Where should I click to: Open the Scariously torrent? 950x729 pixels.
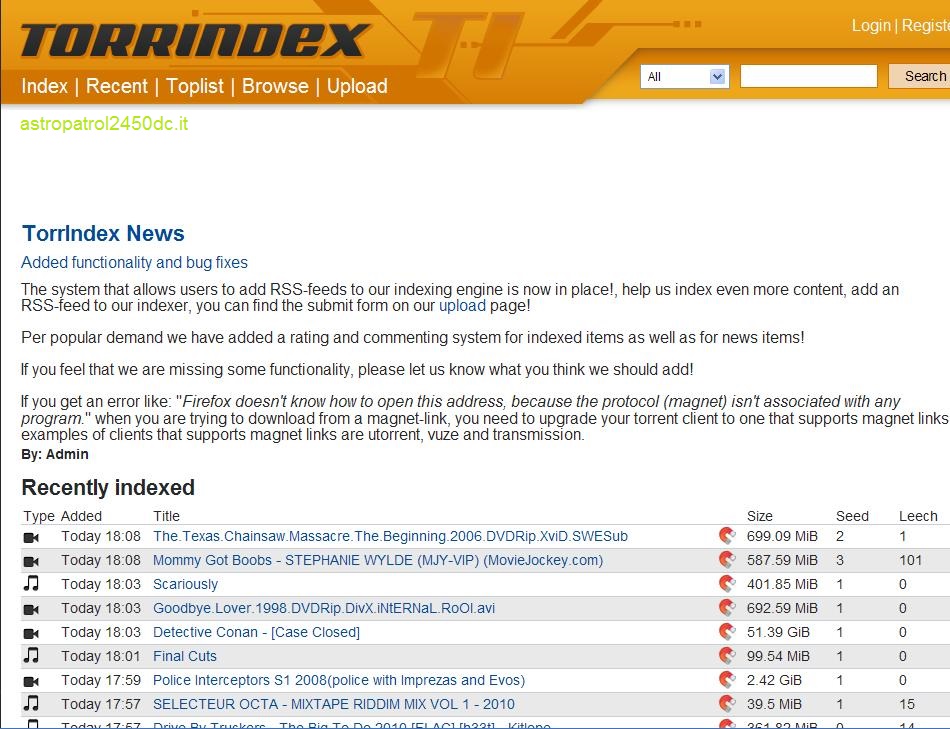185,584
